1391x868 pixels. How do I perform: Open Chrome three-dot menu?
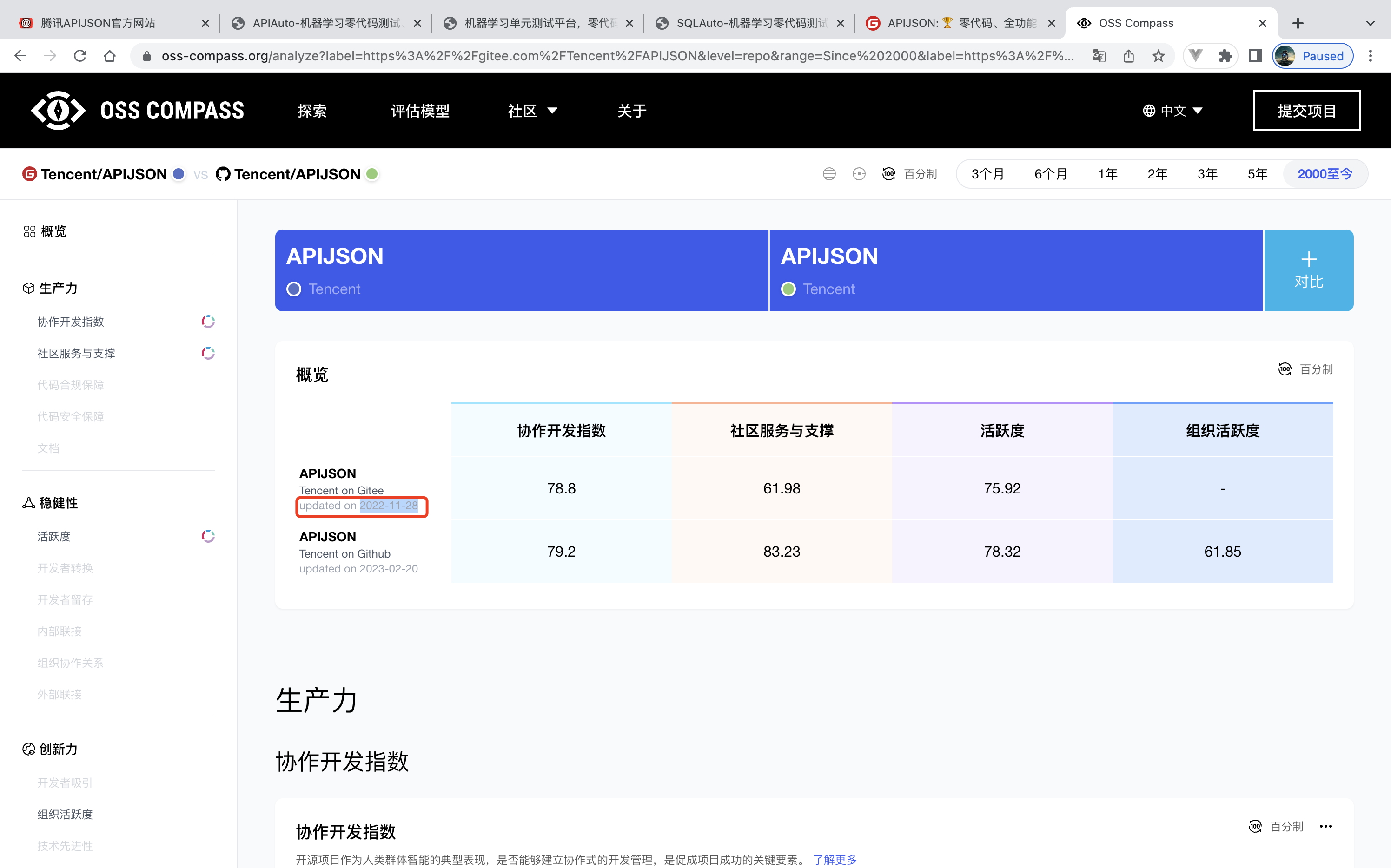point(1371,56)
